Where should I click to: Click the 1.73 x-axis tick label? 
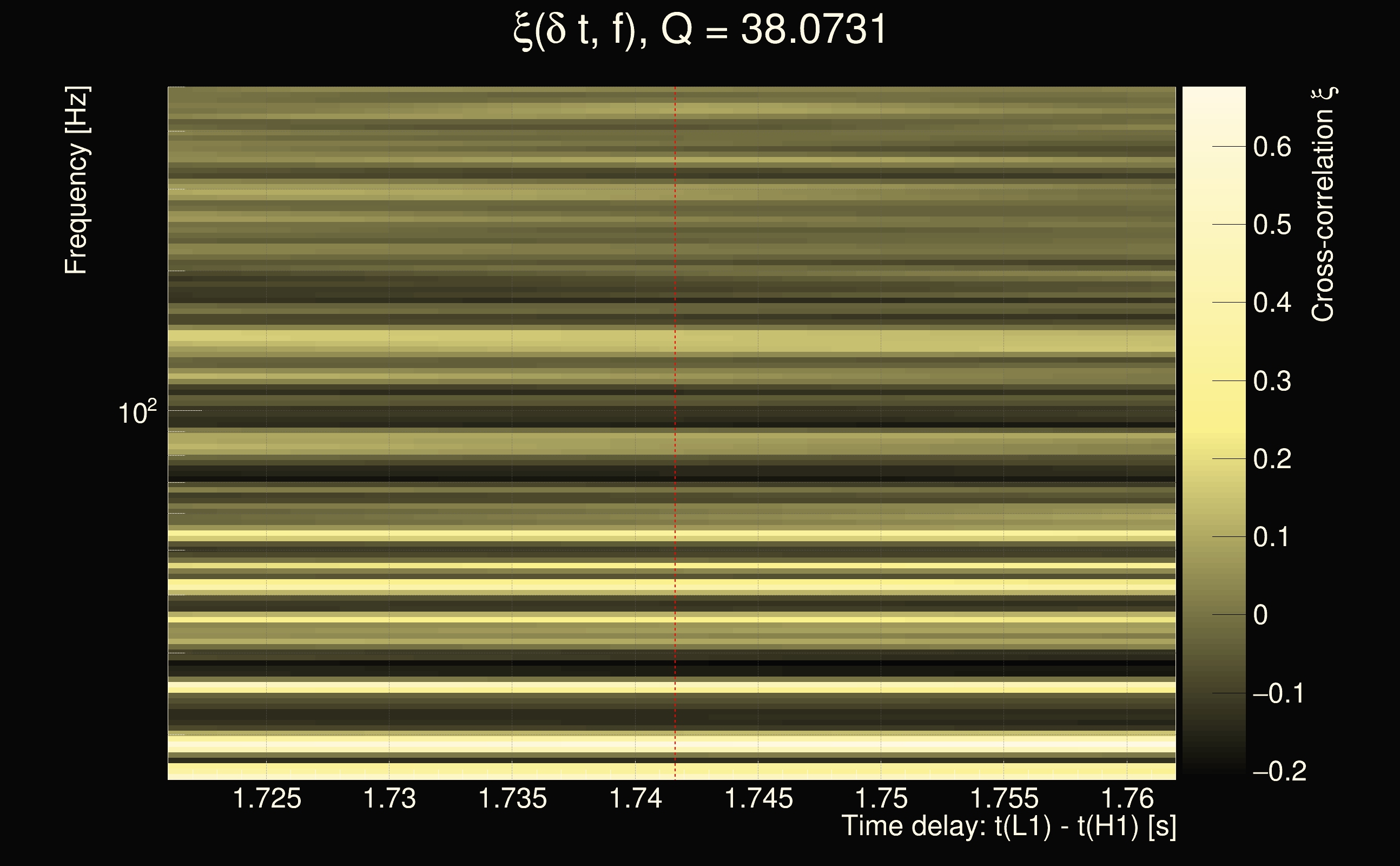[x=389, y=798]
